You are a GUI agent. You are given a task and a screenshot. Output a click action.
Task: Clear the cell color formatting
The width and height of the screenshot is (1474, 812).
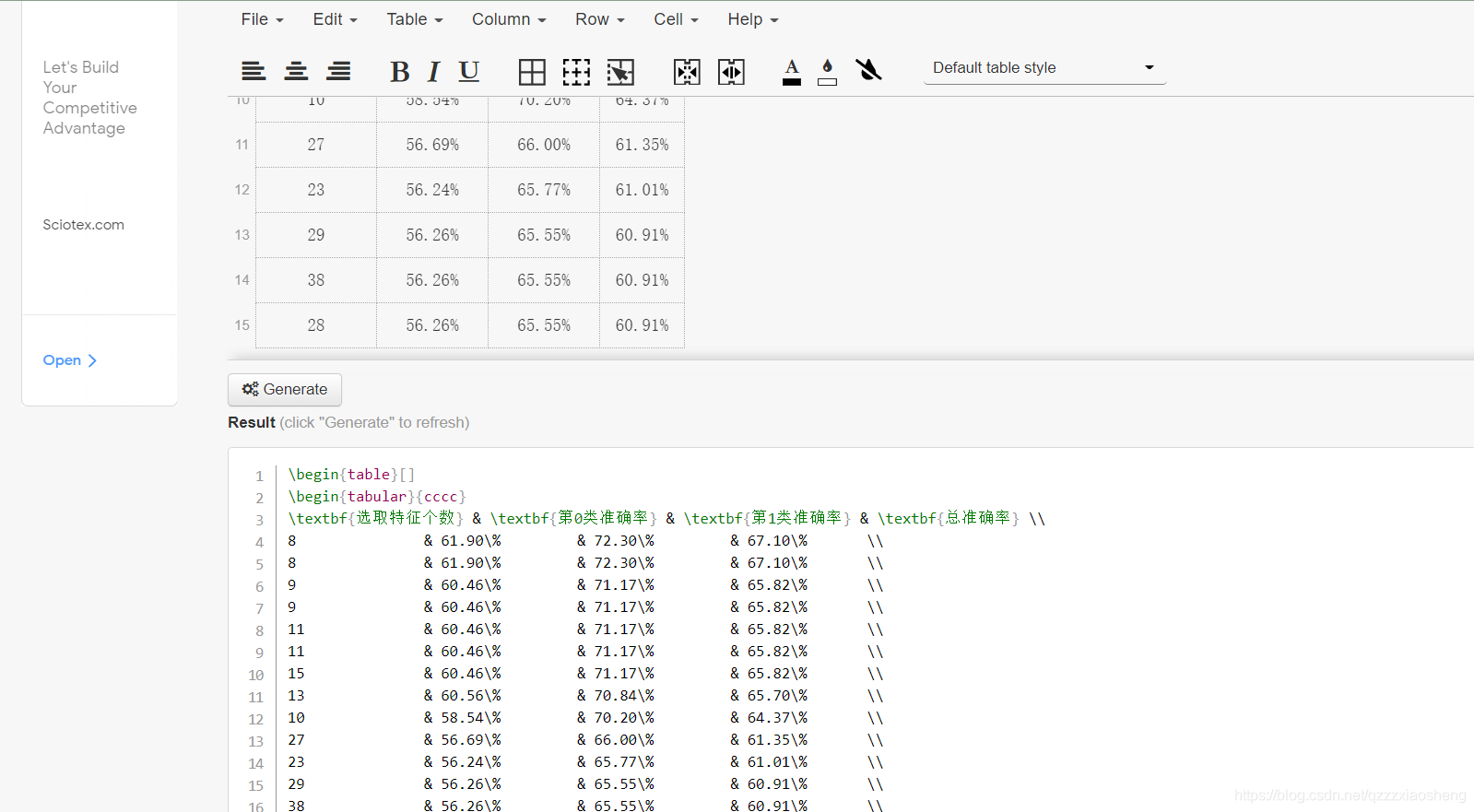[x=868, y=69]
